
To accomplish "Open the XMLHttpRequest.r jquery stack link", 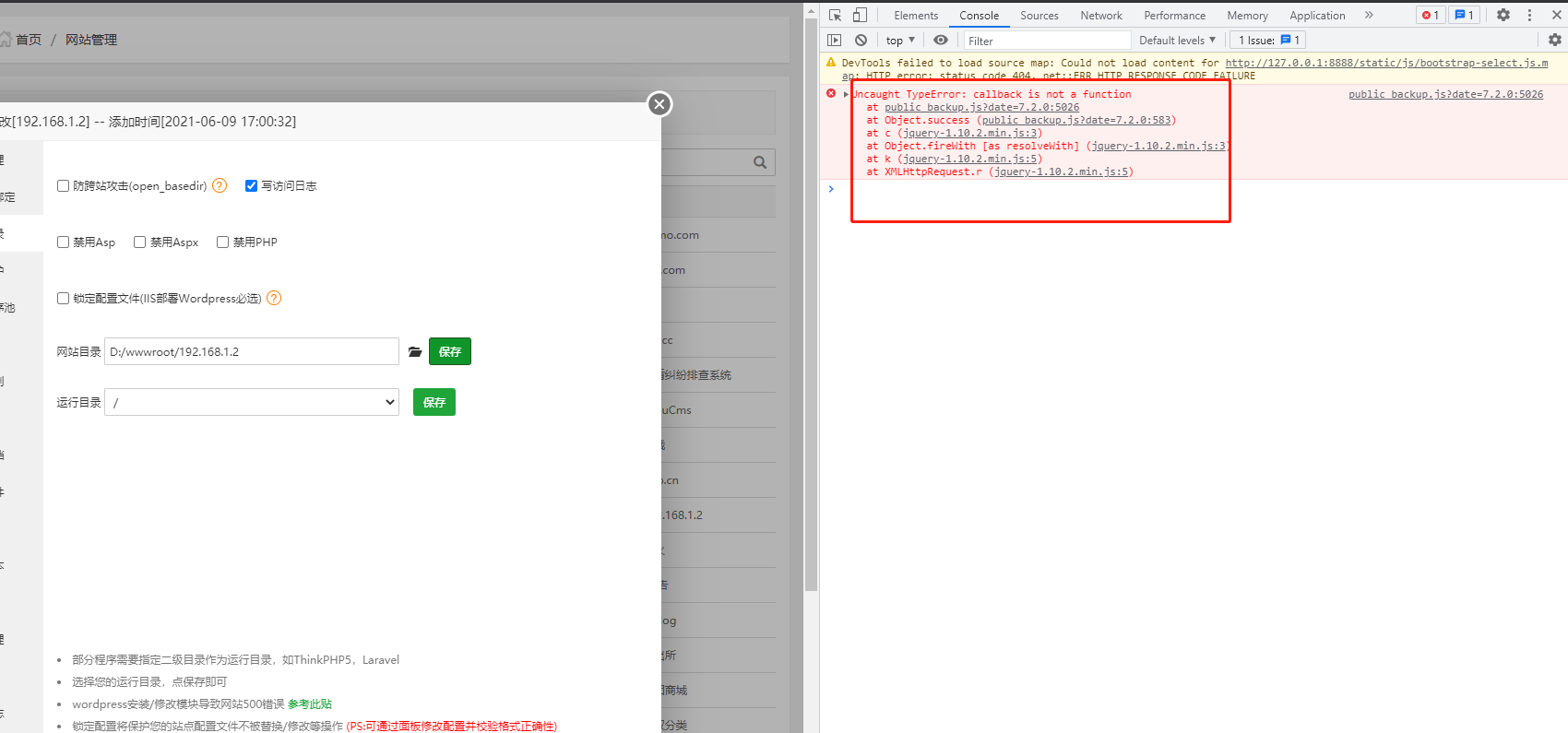I will [x=1062, y=171].
